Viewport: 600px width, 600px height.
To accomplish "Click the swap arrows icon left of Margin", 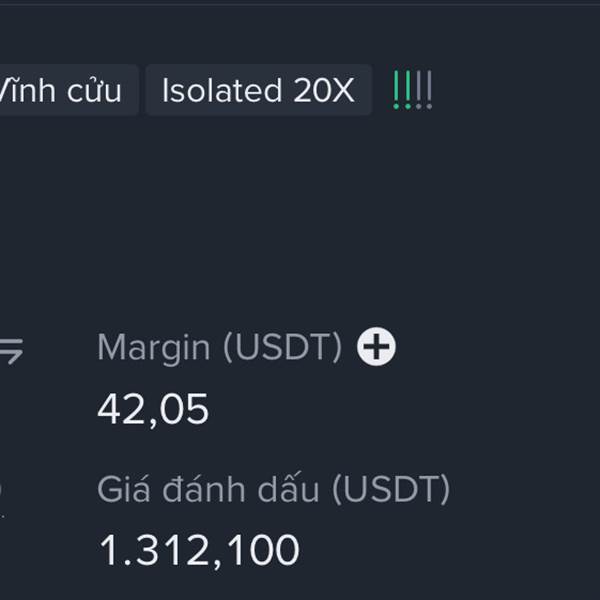I will tap(11, 350).
